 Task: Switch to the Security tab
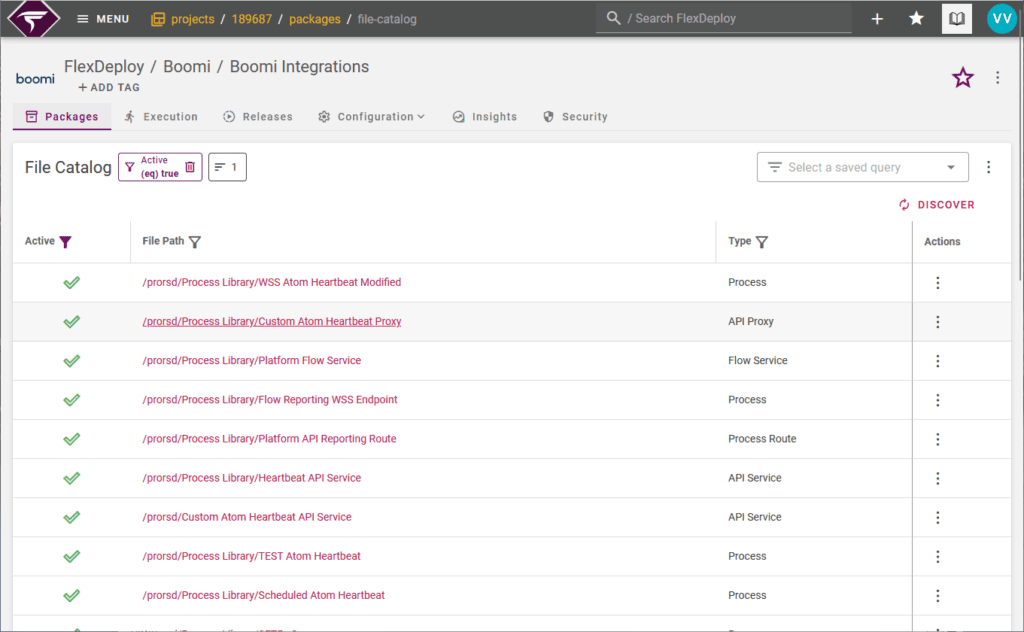coord(575,116)
